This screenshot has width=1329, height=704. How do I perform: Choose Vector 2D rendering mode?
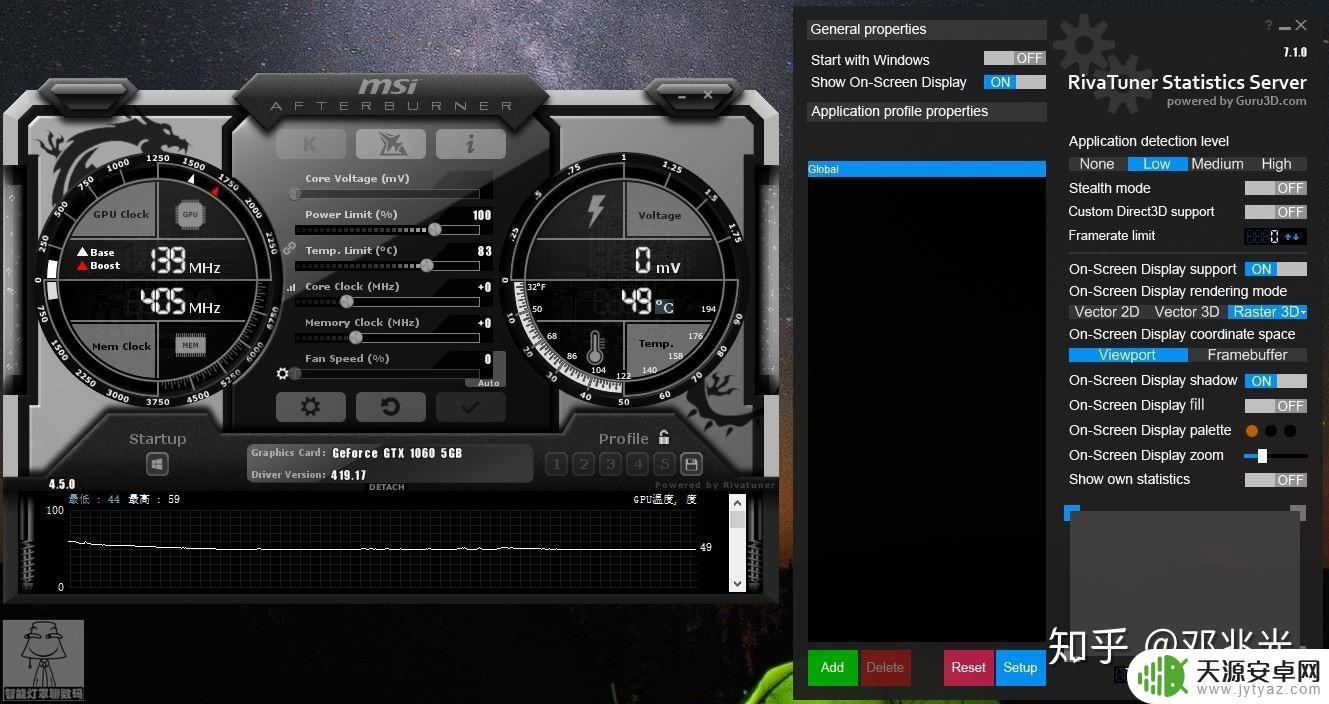coord(1107,312)
